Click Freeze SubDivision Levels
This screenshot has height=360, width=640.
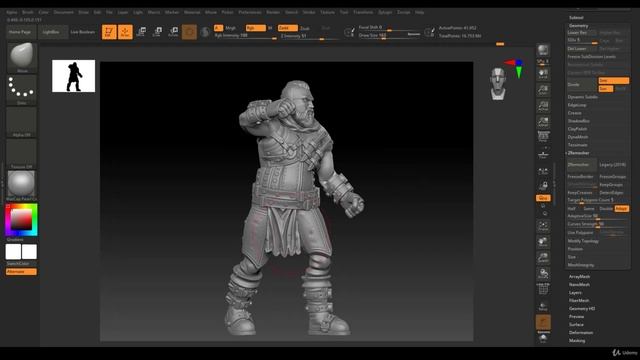(591, 57)
